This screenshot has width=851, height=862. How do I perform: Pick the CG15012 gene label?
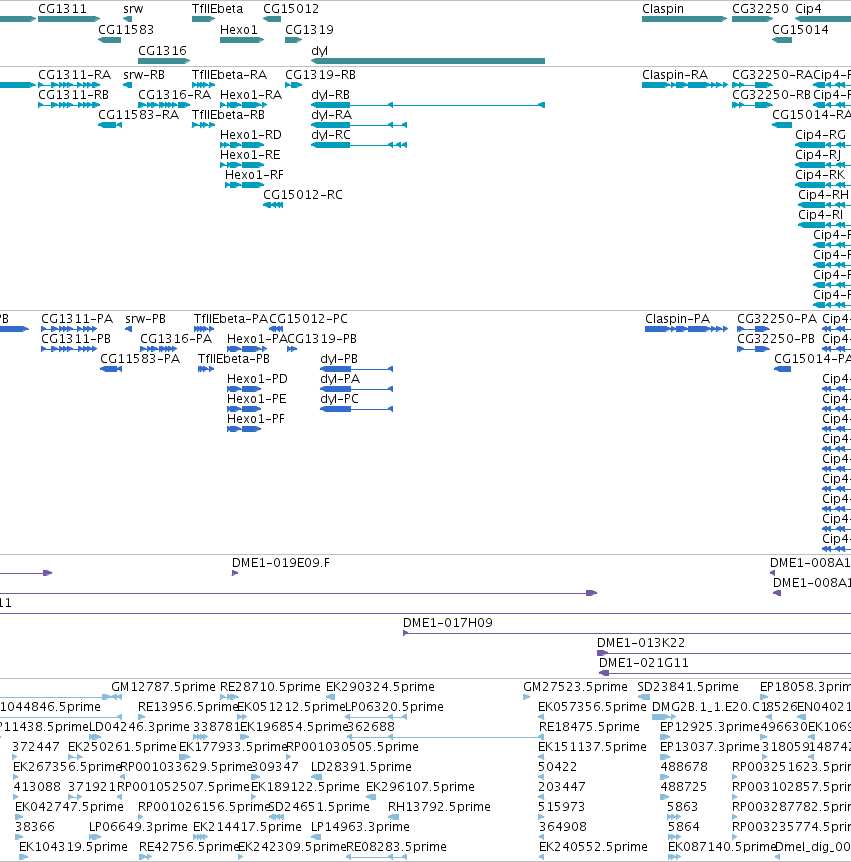click(291, 9)
